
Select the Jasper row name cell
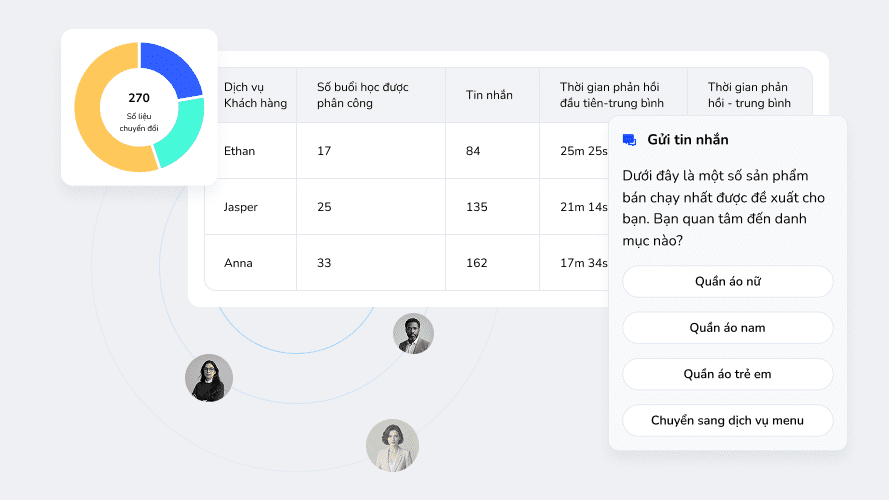pyautogui.click(x=241, y=207)
